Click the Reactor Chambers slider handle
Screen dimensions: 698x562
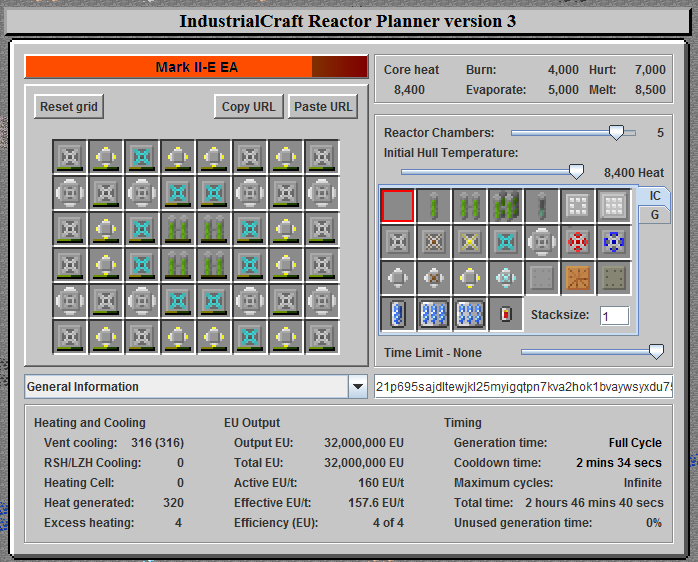[x=617, y=132]
